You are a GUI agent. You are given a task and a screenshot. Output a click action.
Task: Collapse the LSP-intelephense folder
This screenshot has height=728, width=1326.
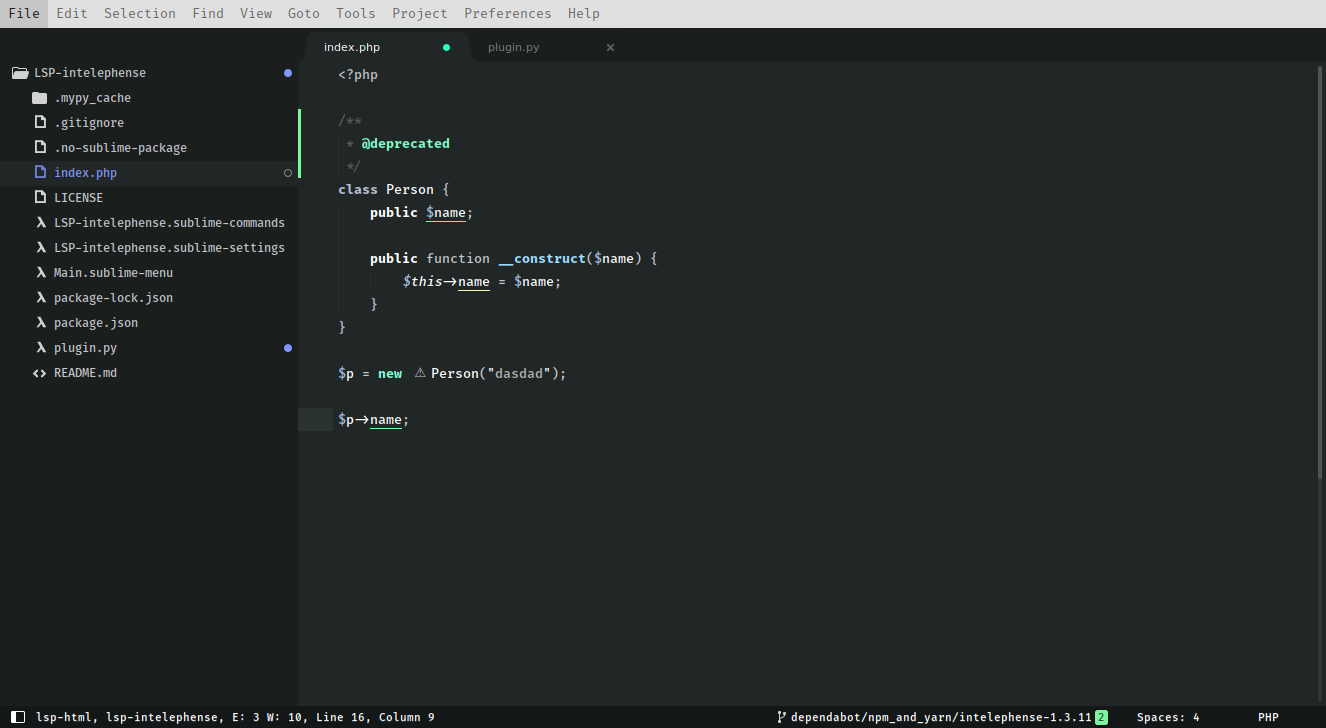90,73
